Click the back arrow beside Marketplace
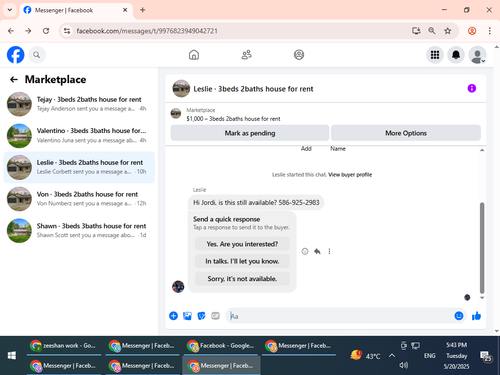 (x=14, y=79)
